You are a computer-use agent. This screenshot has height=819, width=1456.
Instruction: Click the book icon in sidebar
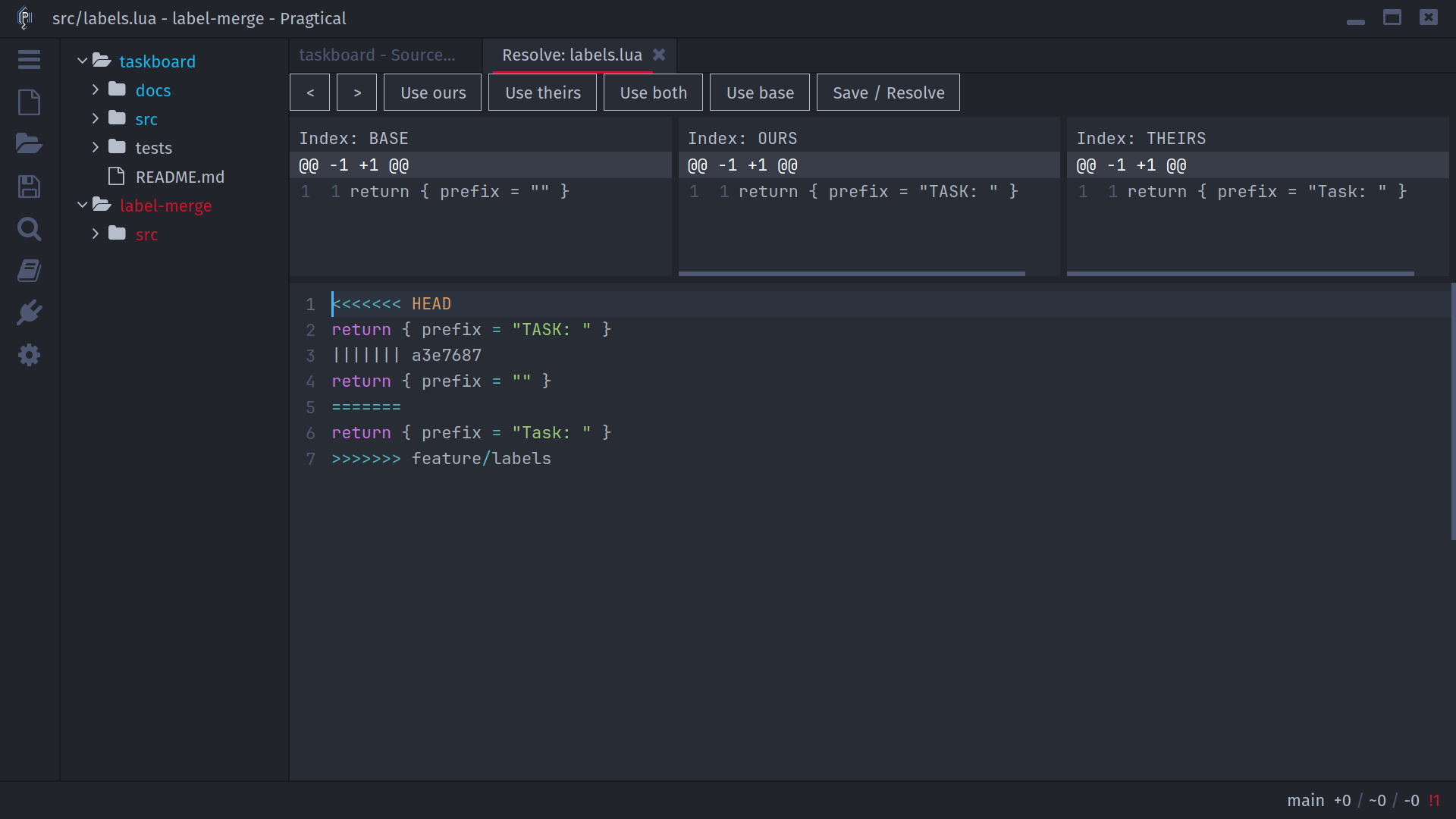29,271
